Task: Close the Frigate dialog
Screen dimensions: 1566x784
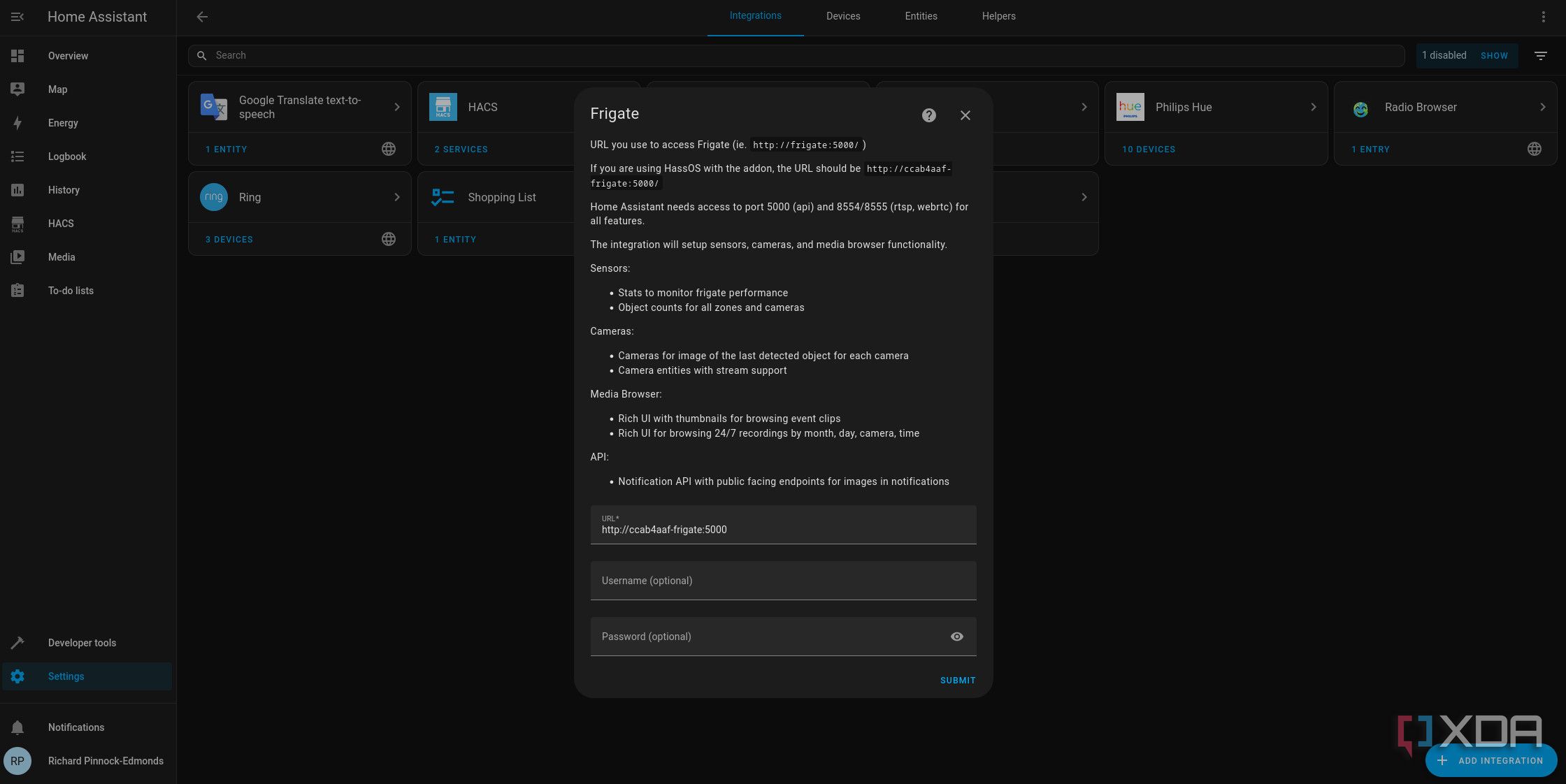Action: (x=965, y=115)
